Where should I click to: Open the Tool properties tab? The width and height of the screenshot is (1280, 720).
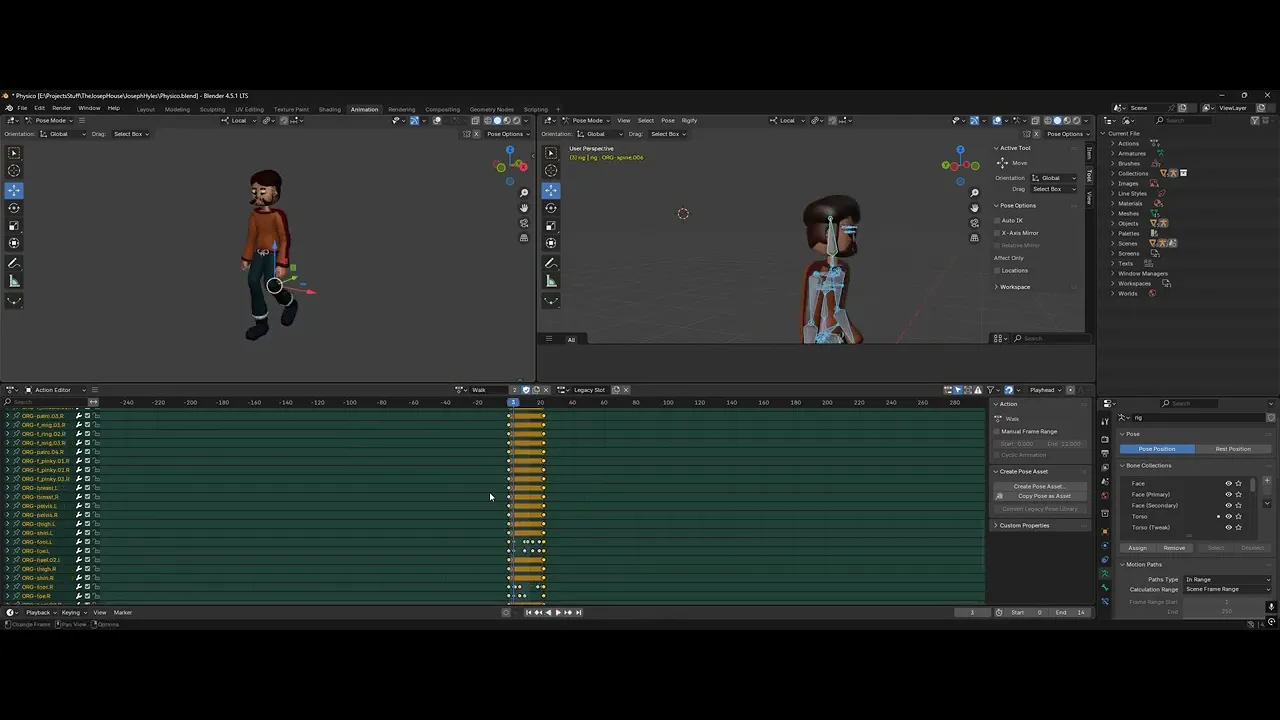(1105, 422)
